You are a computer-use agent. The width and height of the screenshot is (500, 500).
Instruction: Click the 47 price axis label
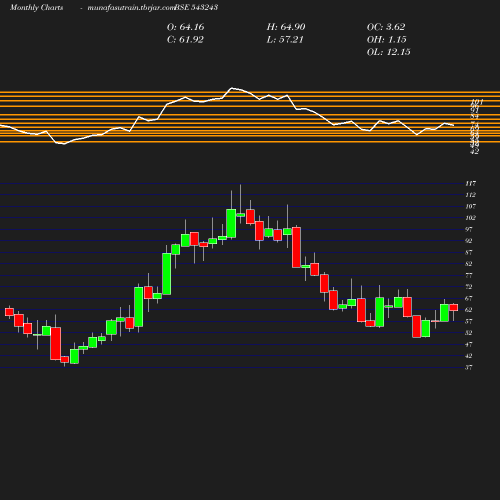469,344
